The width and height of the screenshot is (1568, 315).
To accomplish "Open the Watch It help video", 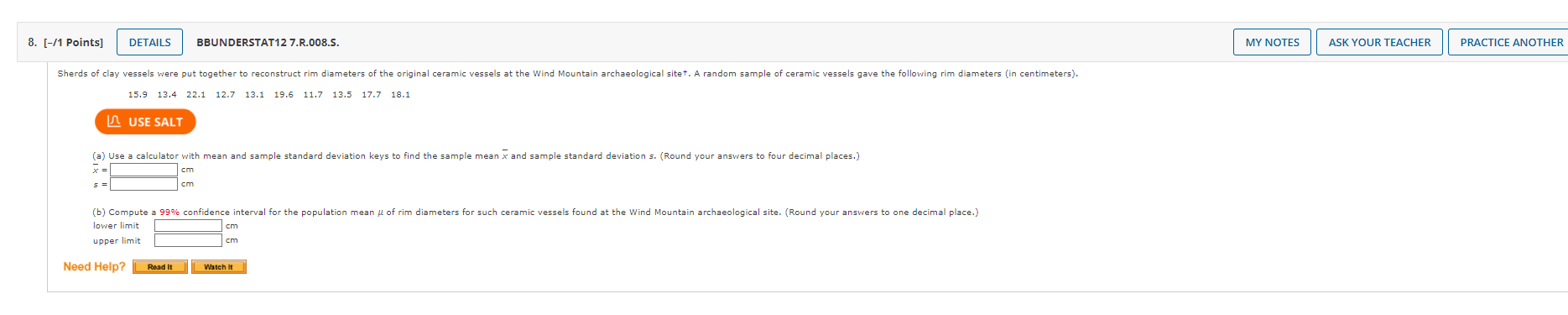I will pos(218,267).
